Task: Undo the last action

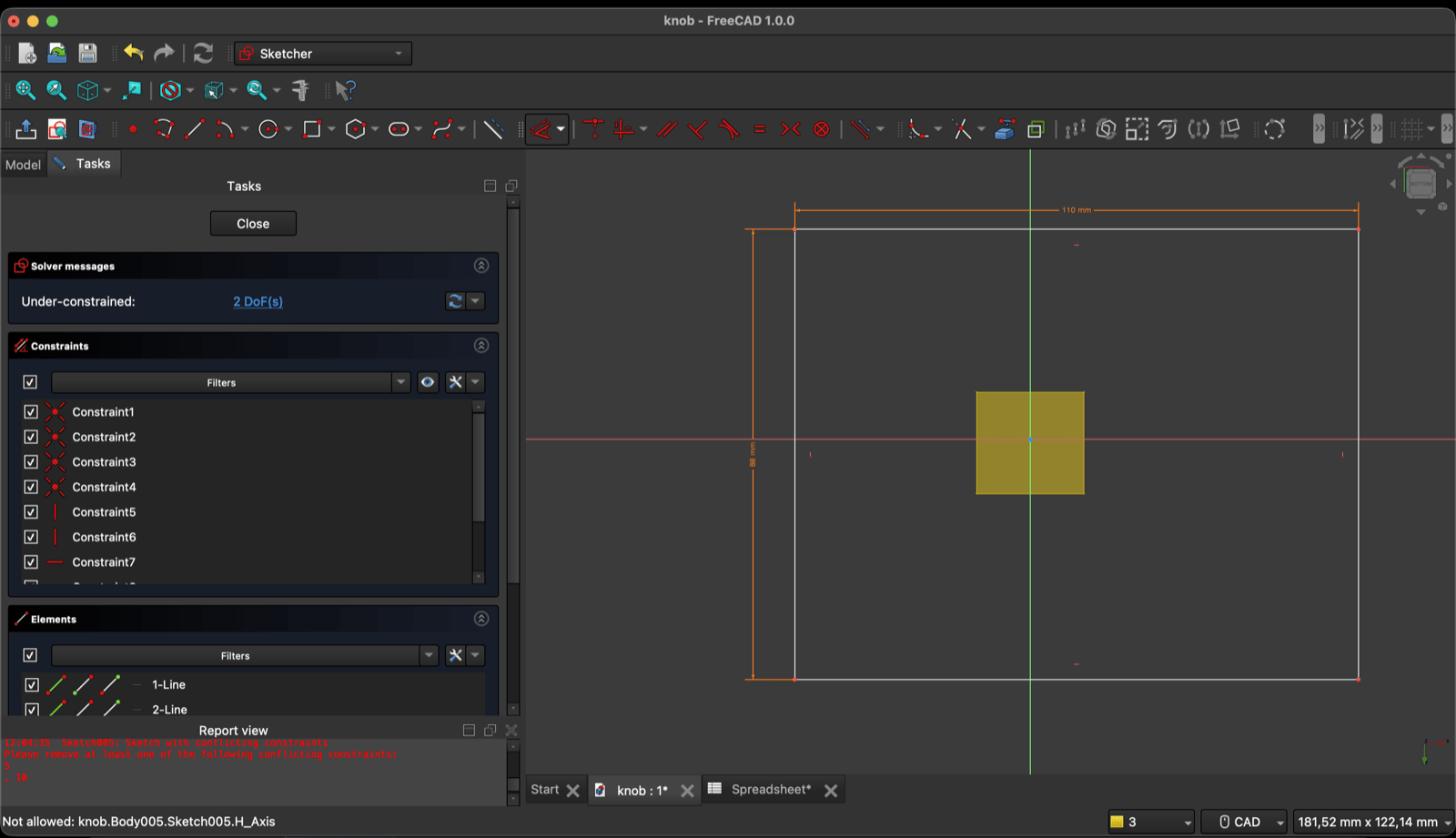Action: pyautogui.click(x=134, y=53)
